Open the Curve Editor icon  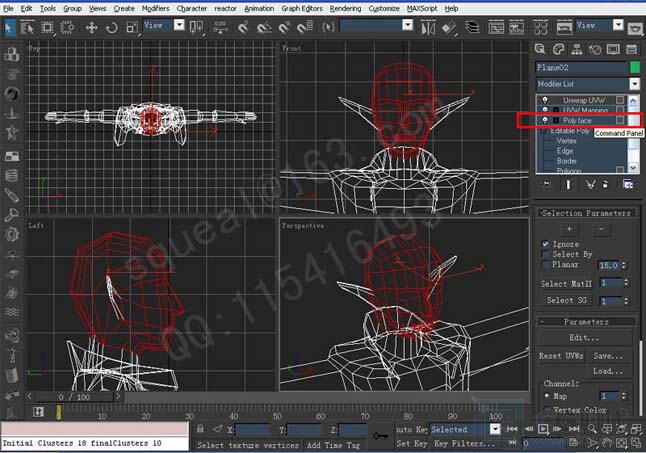coord(496,28)
